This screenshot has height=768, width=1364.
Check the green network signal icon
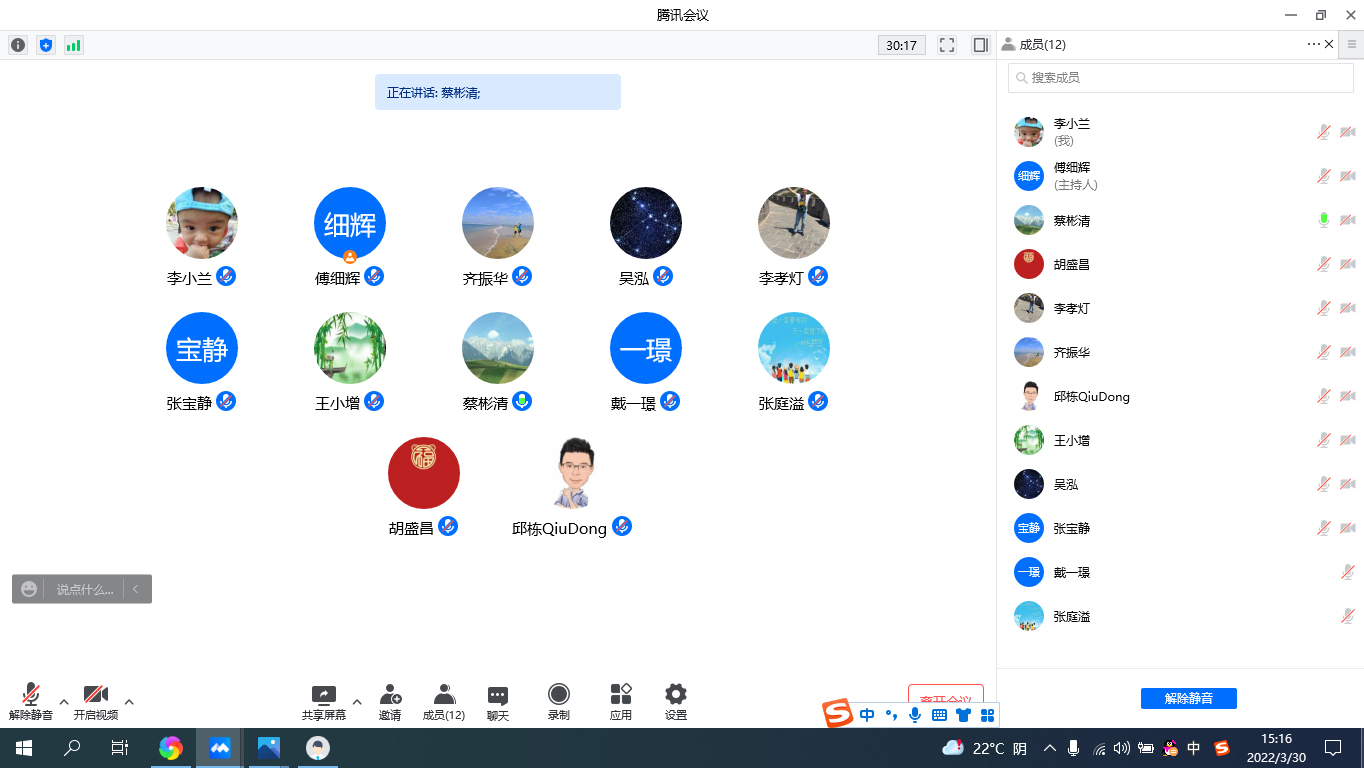click(73, 45)
